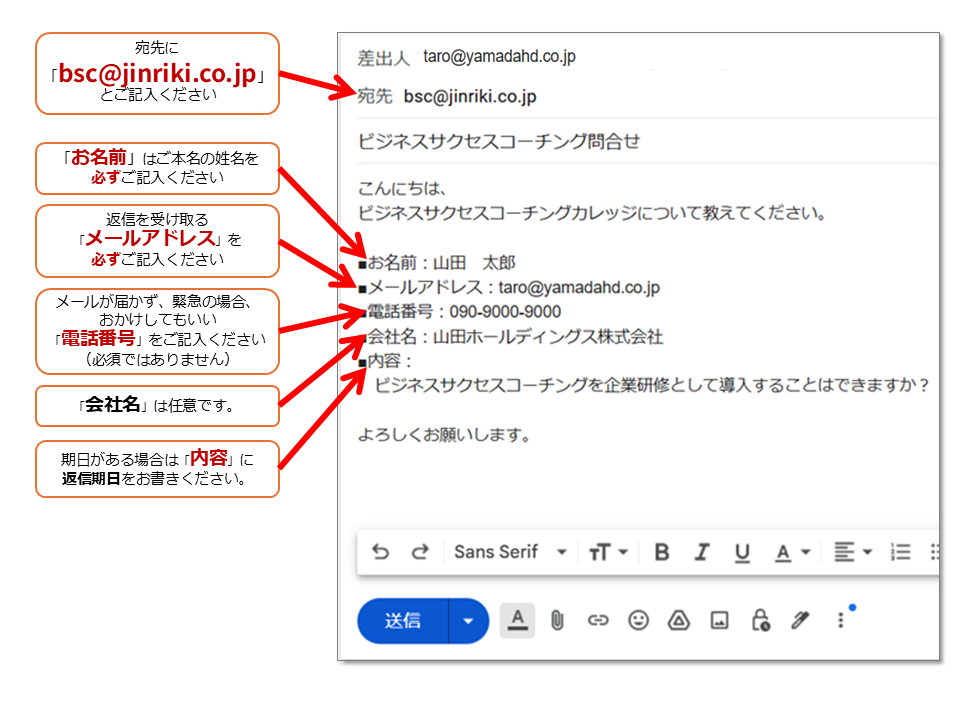960x720 pixels.
Task: Click the sentence about 企業研修として導入
Action: (x=653, y=386)
